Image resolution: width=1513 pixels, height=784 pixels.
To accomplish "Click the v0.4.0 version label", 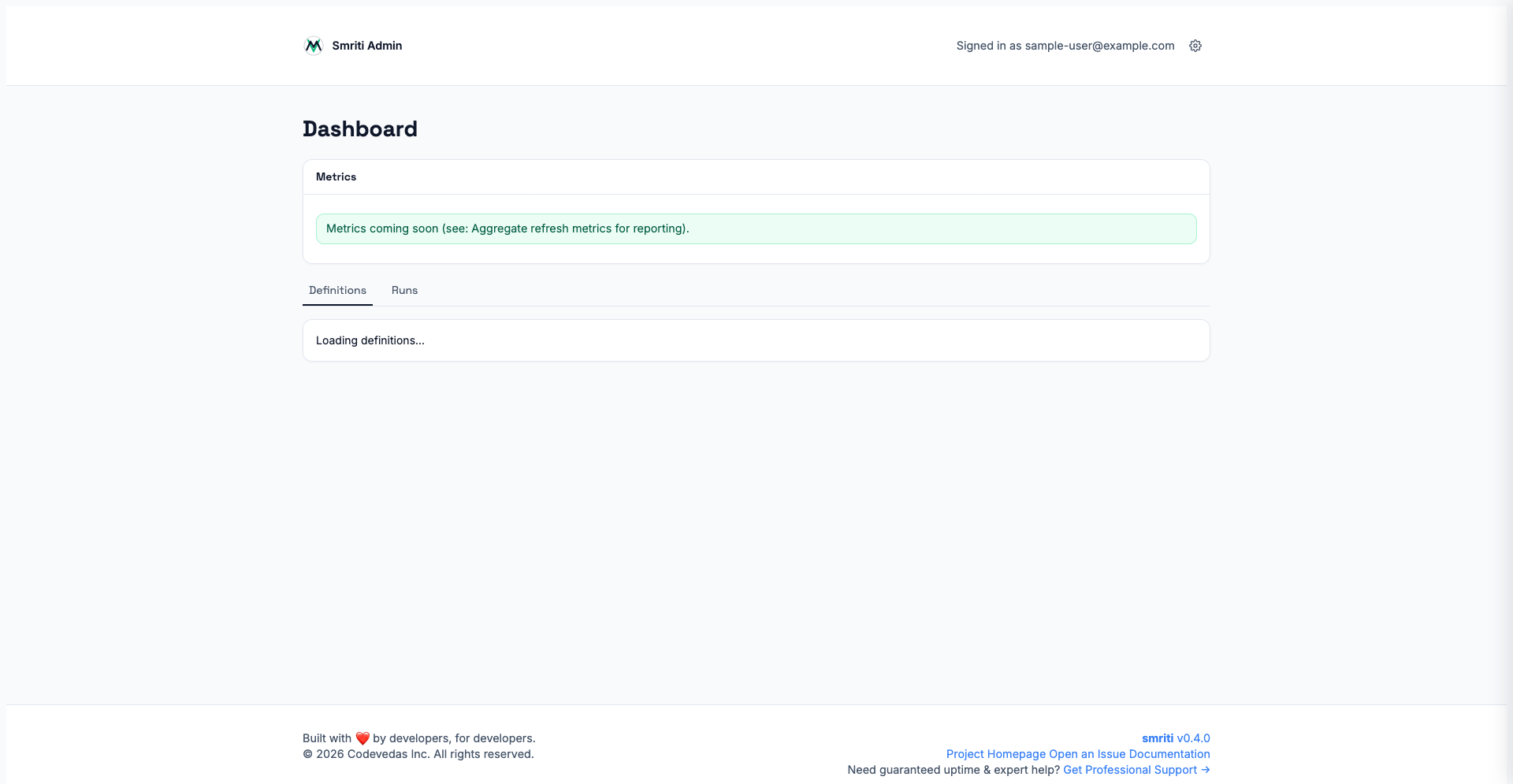I will (x=1193, y=738).
